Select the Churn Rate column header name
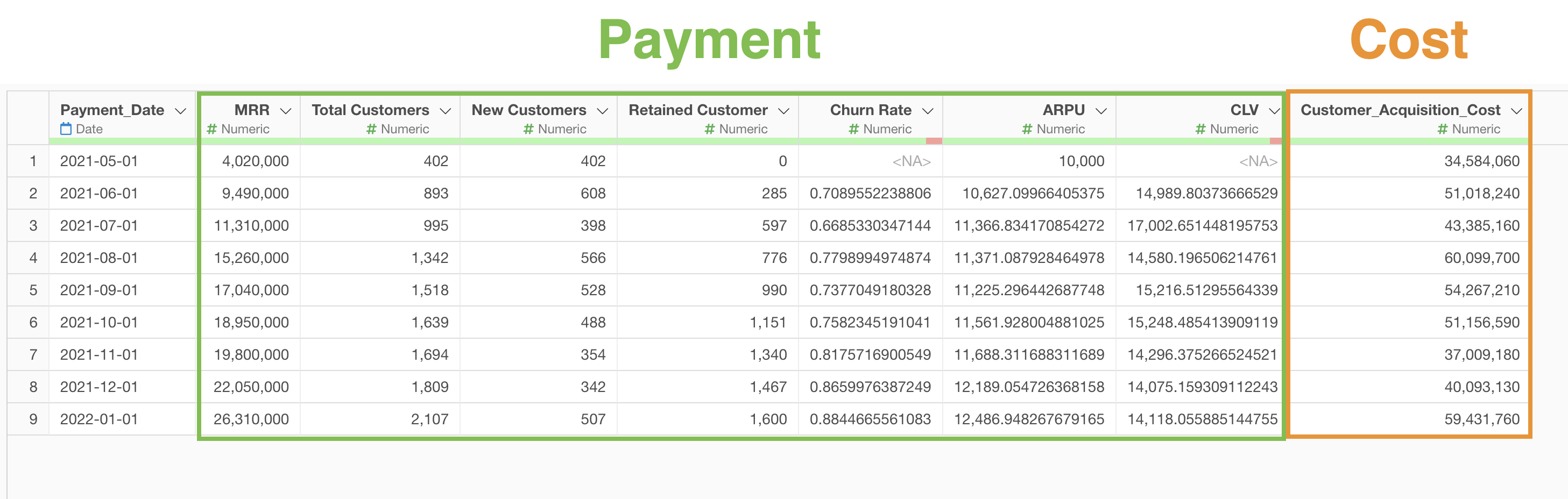The width and height of the screenshot is (1568, 499). 871,110
